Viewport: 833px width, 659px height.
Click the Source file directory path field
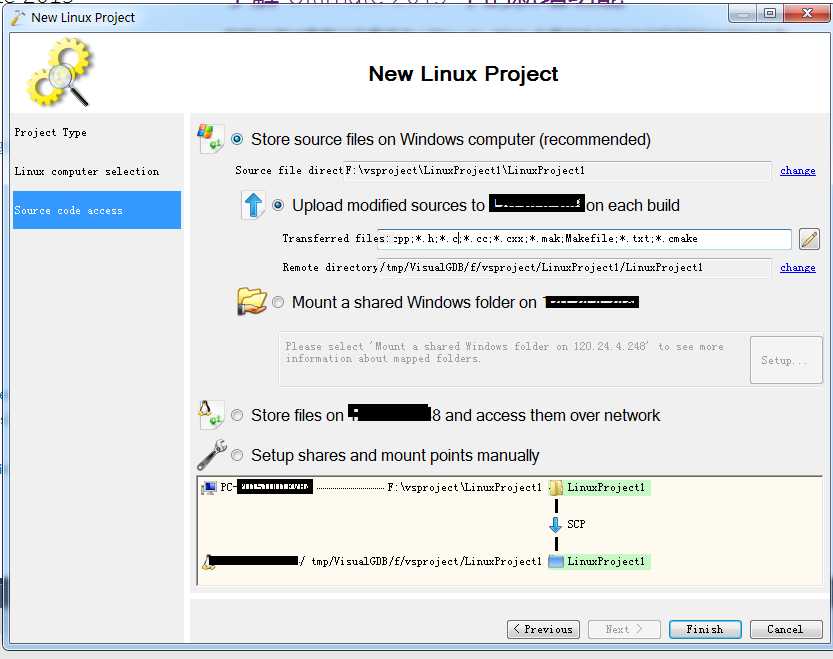(558, 171)
